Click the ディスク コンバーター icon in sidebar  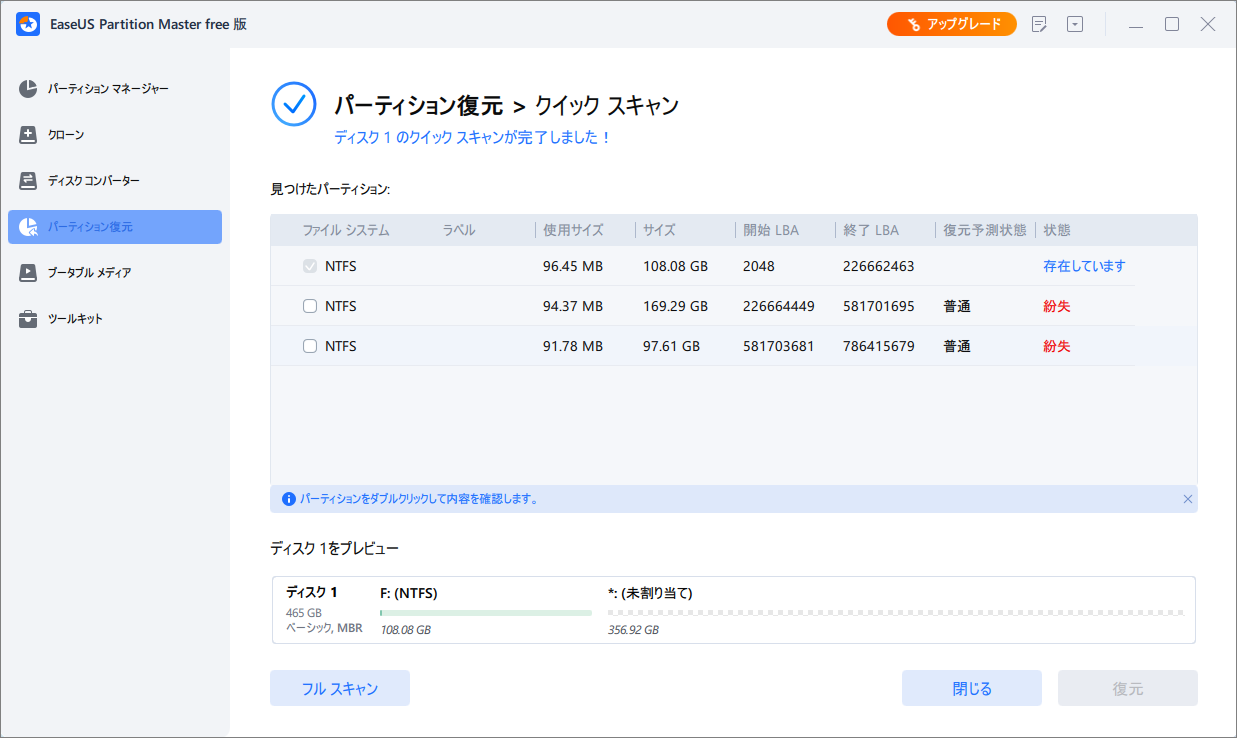[x=29, y=181]
